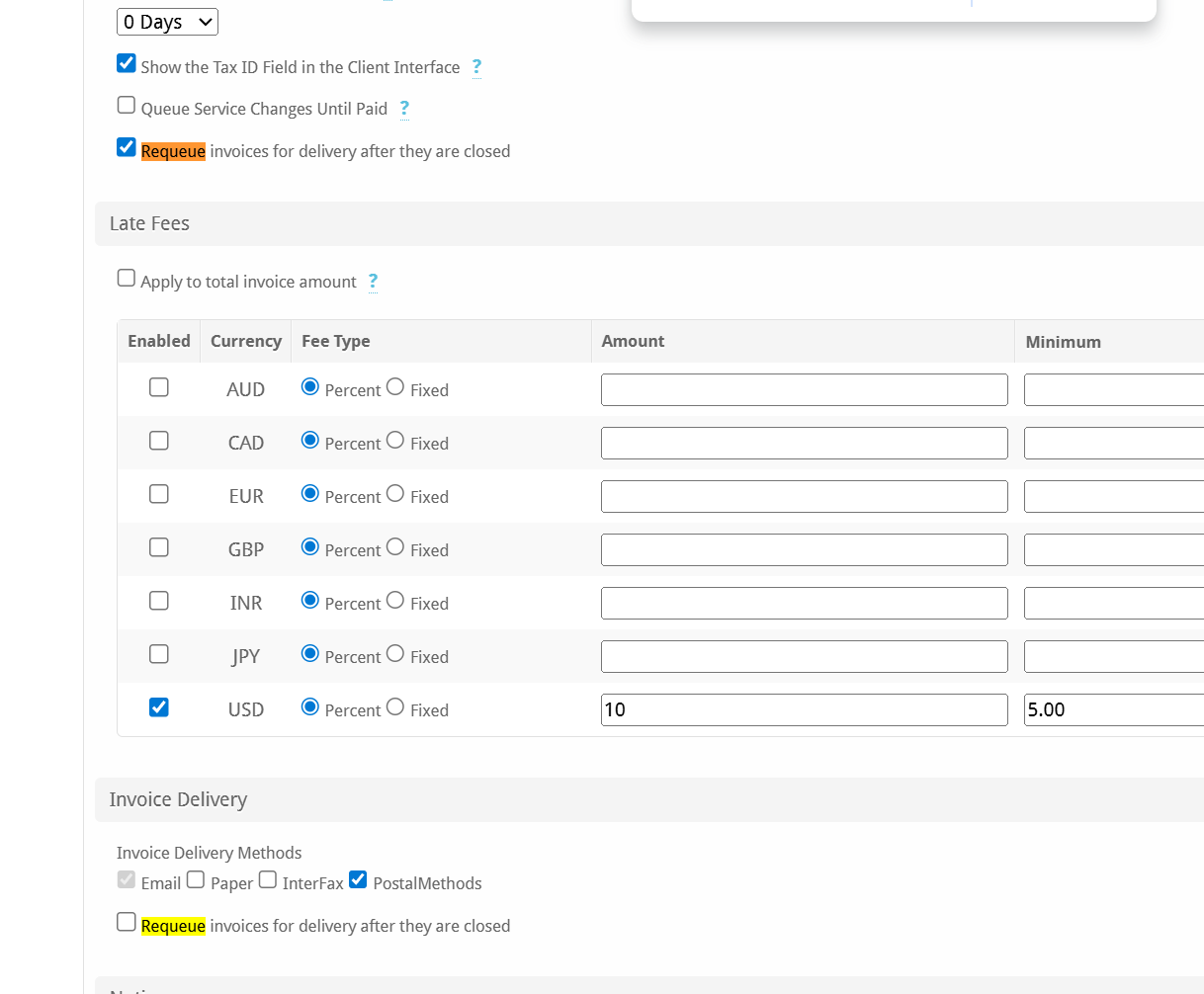Click help icon beside Queue Service Changes
This screenshot has width=1204, height=994.
click(x=404, y=109)
